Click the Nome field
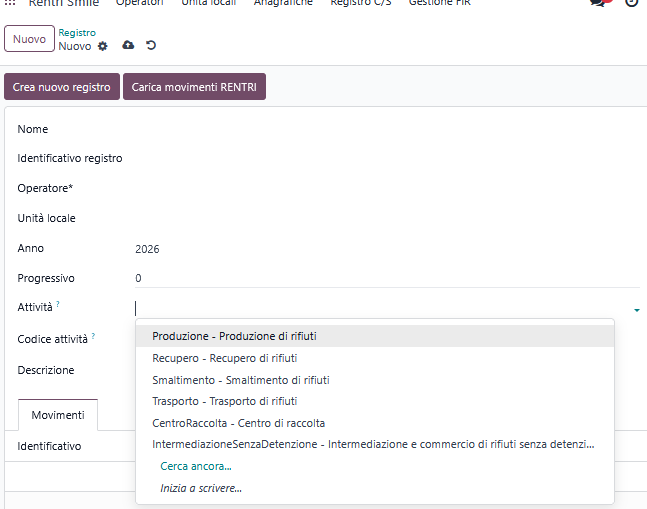 (387, 129)
